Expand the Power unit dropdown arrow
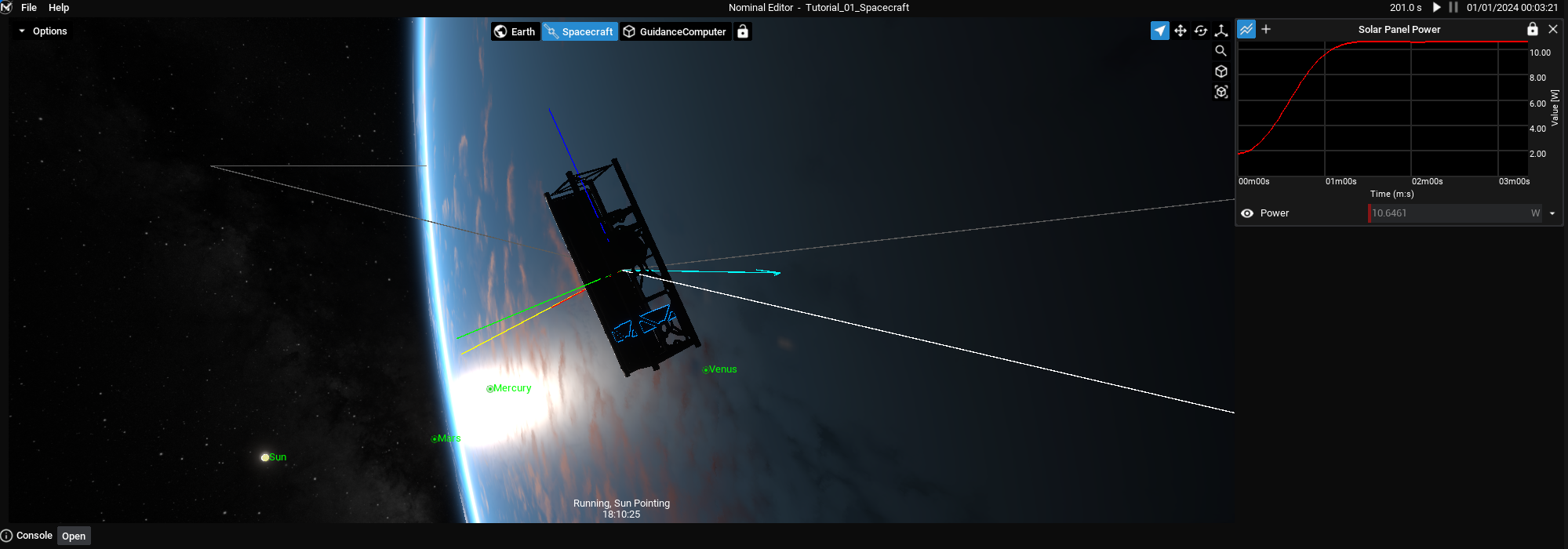The width and height of the screenshot is (1568, 549). tap(1552, 213)
